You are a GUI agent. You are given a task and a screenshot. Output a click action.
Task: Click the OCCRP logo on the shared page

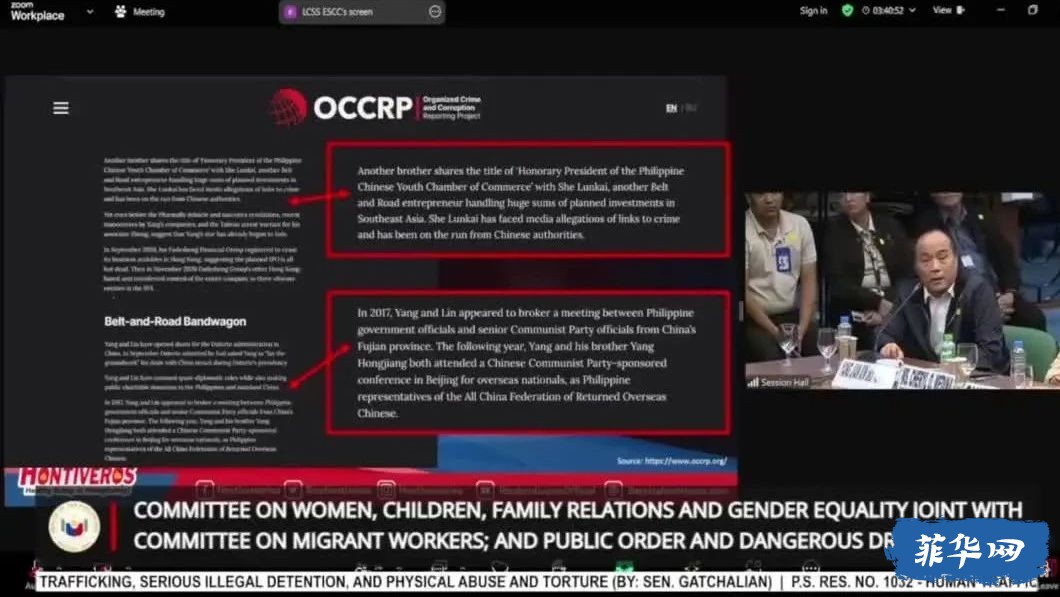coord(375,107)
